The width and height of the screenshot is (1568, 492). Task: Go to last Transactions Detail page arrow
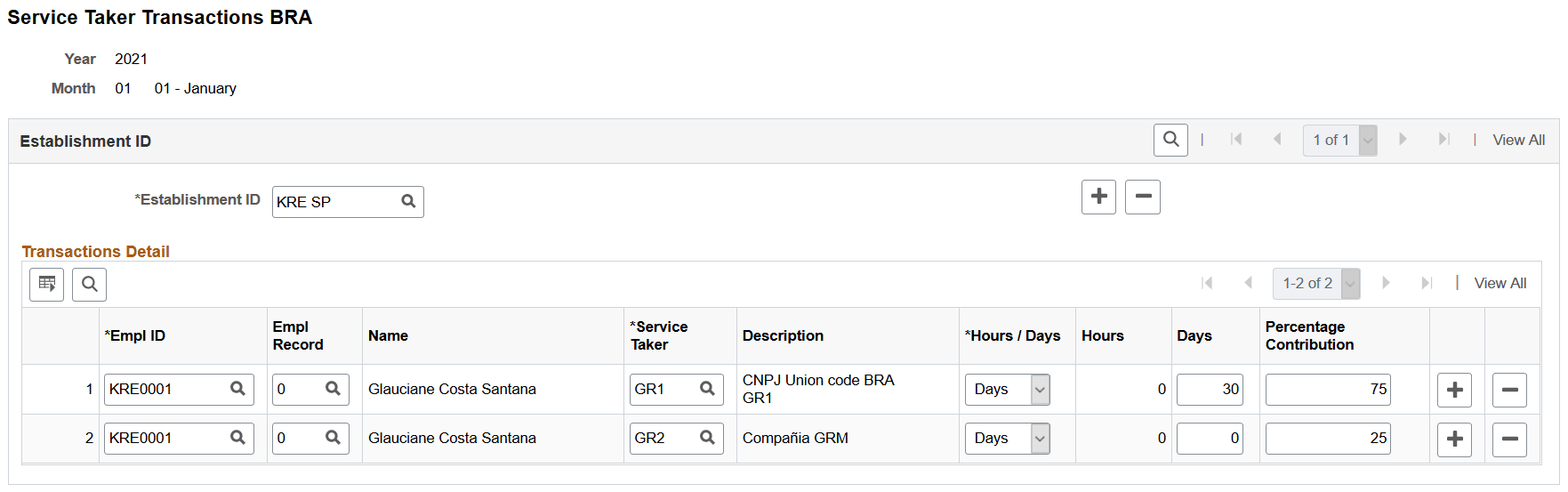click(1427, 283)
